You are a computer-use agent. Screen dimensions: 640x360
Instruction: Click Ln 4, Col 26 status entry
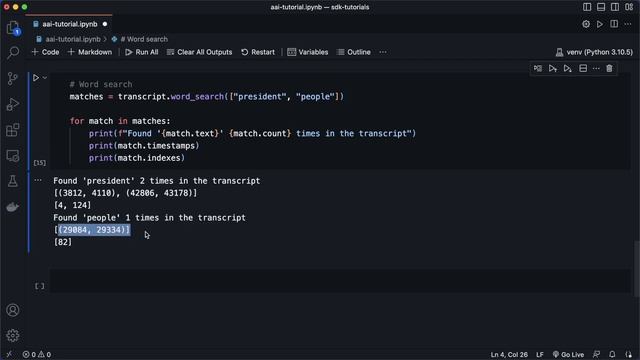point(509,354)
